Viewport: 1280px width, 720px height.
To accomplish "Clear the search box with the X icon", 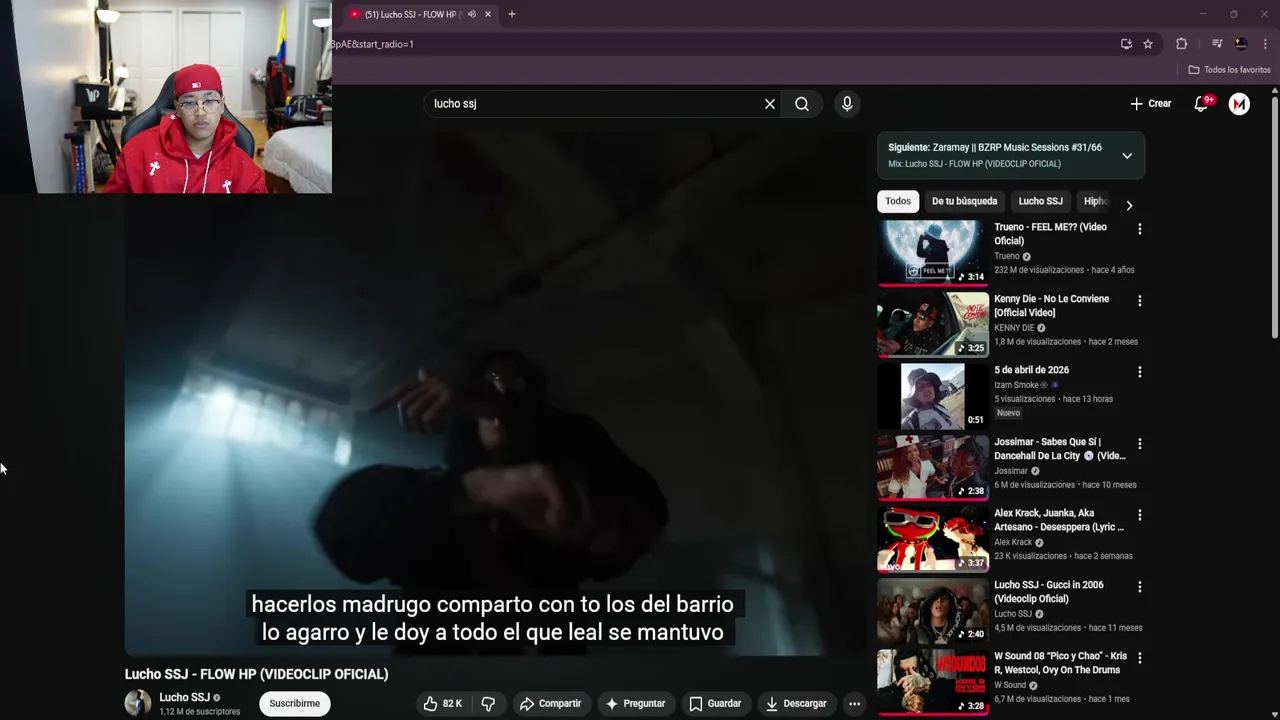I will tap(770, 104).
